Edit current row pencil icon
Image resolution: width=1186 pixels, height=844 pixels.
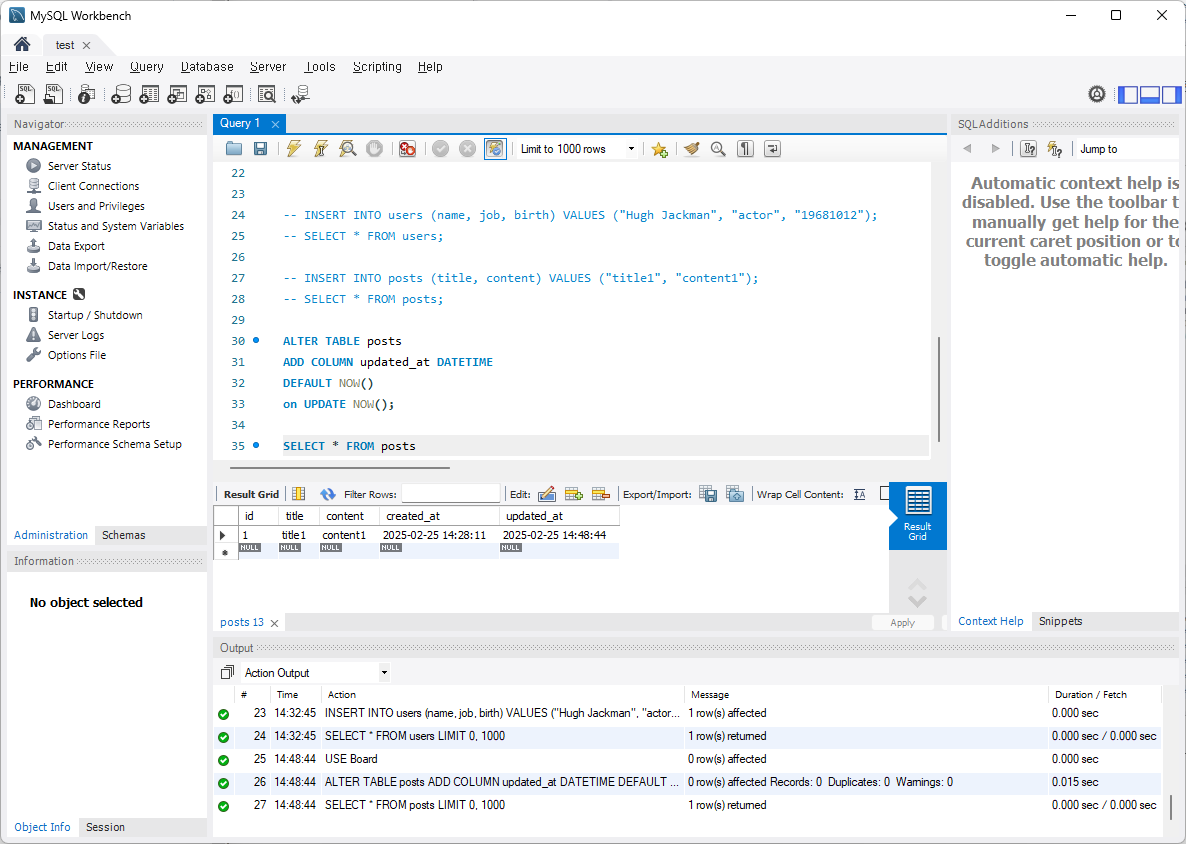pyautogui.click(x=547, y=494)
